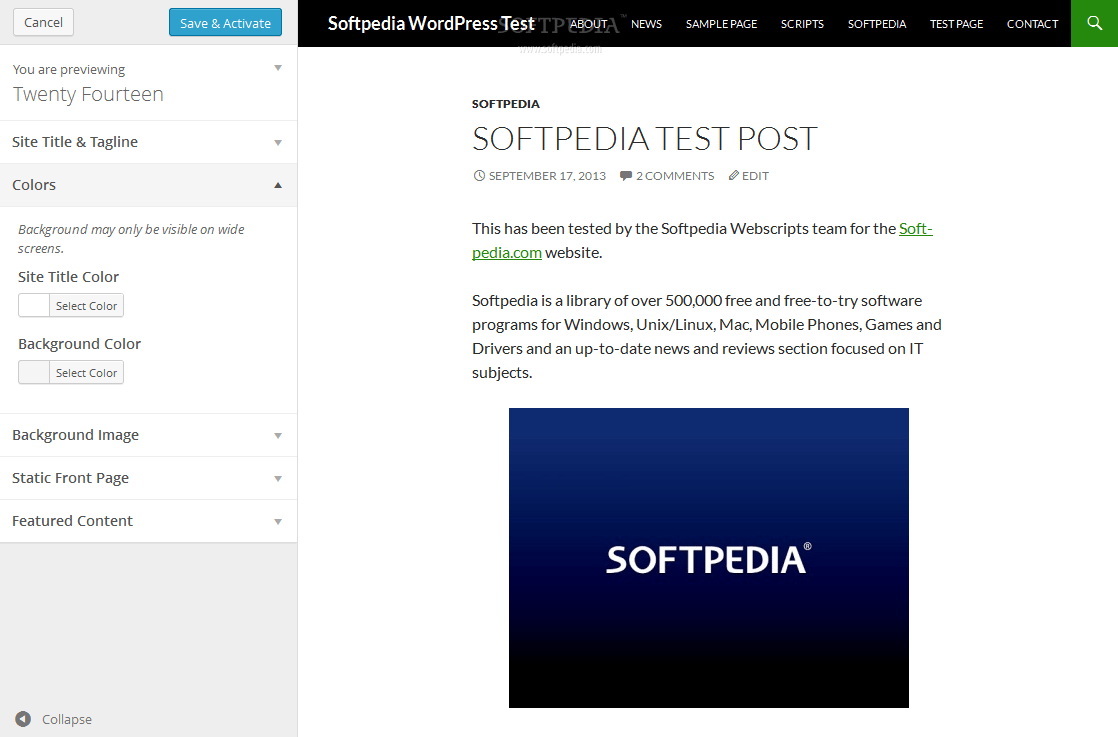Click the pencil edit icon

point(733,175)
